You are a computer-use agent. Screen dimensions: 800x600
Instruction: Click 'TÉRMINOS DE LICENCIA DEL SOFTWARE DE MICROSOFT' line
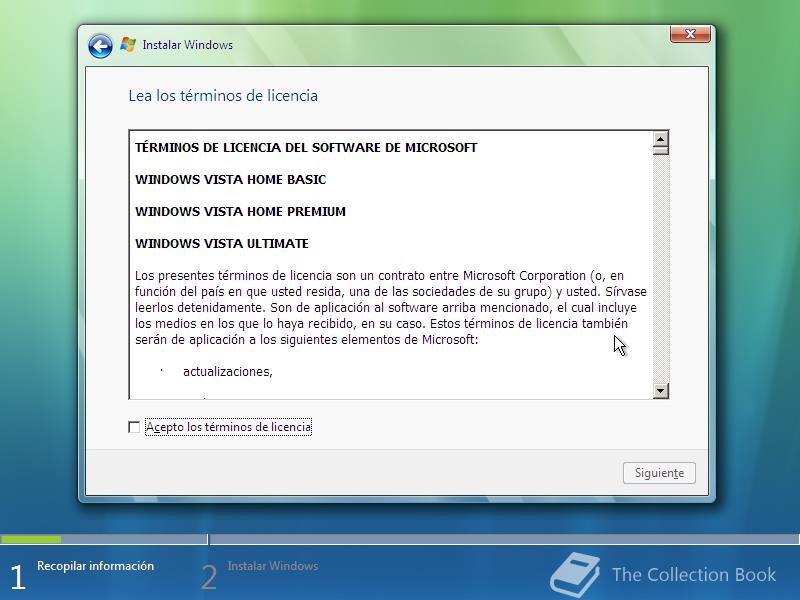tap(306, 148)
